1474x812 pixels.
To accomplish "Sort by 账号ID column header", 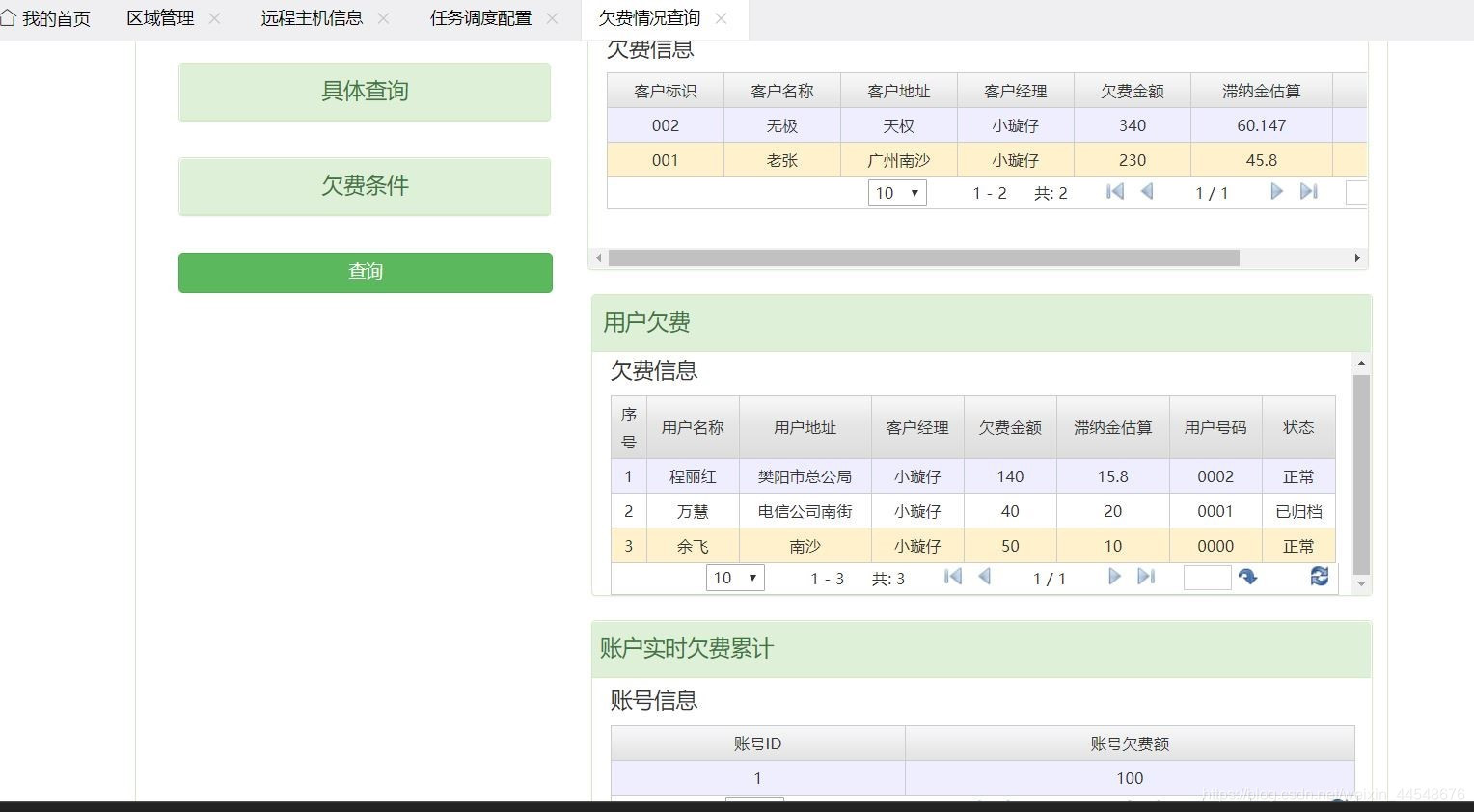I will point(757,744).
